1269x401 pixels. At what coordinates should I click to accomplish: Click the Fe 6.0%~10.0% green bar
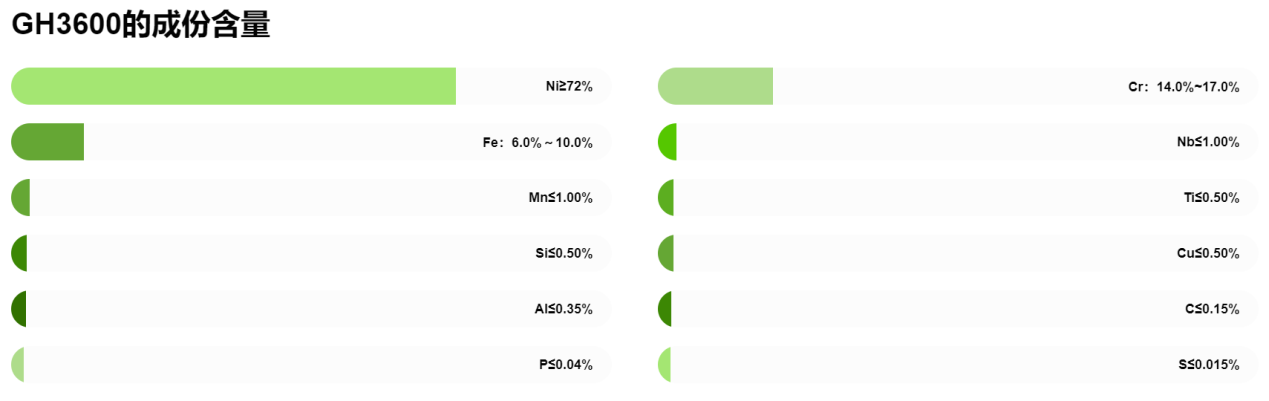[47, 142]
